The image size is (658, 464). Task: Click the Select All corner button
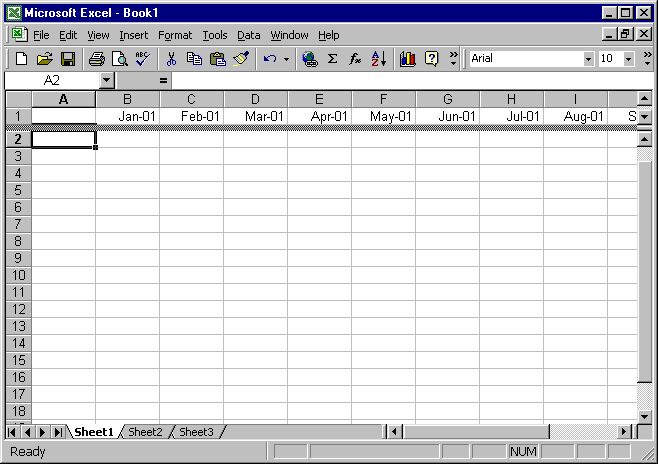tap(18, 99)
